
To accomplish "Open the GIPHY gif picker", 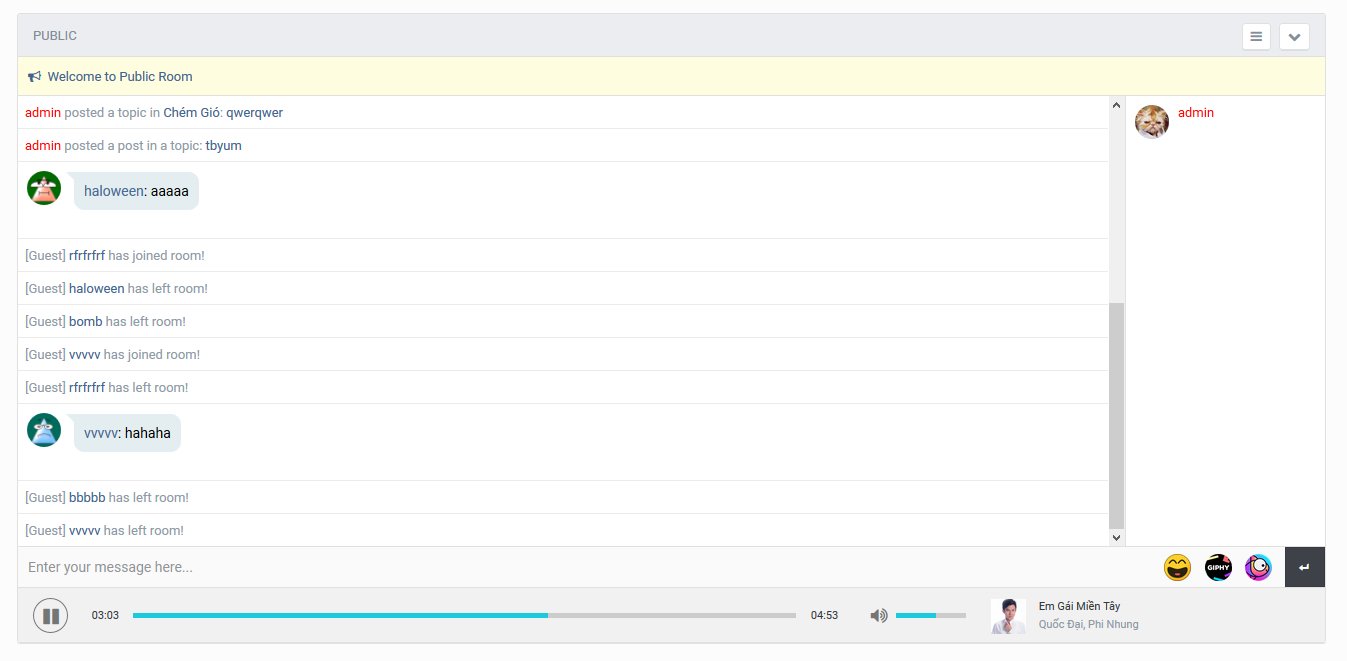I will point(1218,568).
